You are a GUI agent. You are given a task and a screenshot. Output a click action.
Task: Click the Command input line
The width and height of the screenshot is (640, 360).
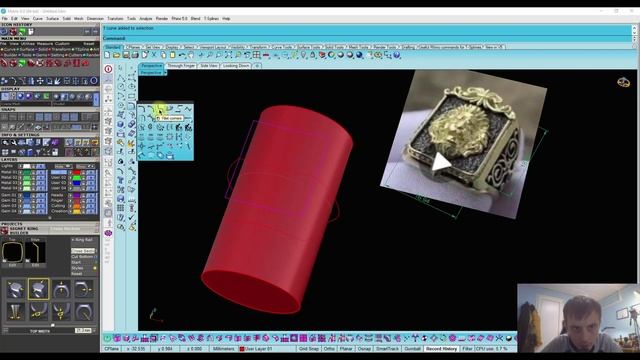tap(367, 38)
